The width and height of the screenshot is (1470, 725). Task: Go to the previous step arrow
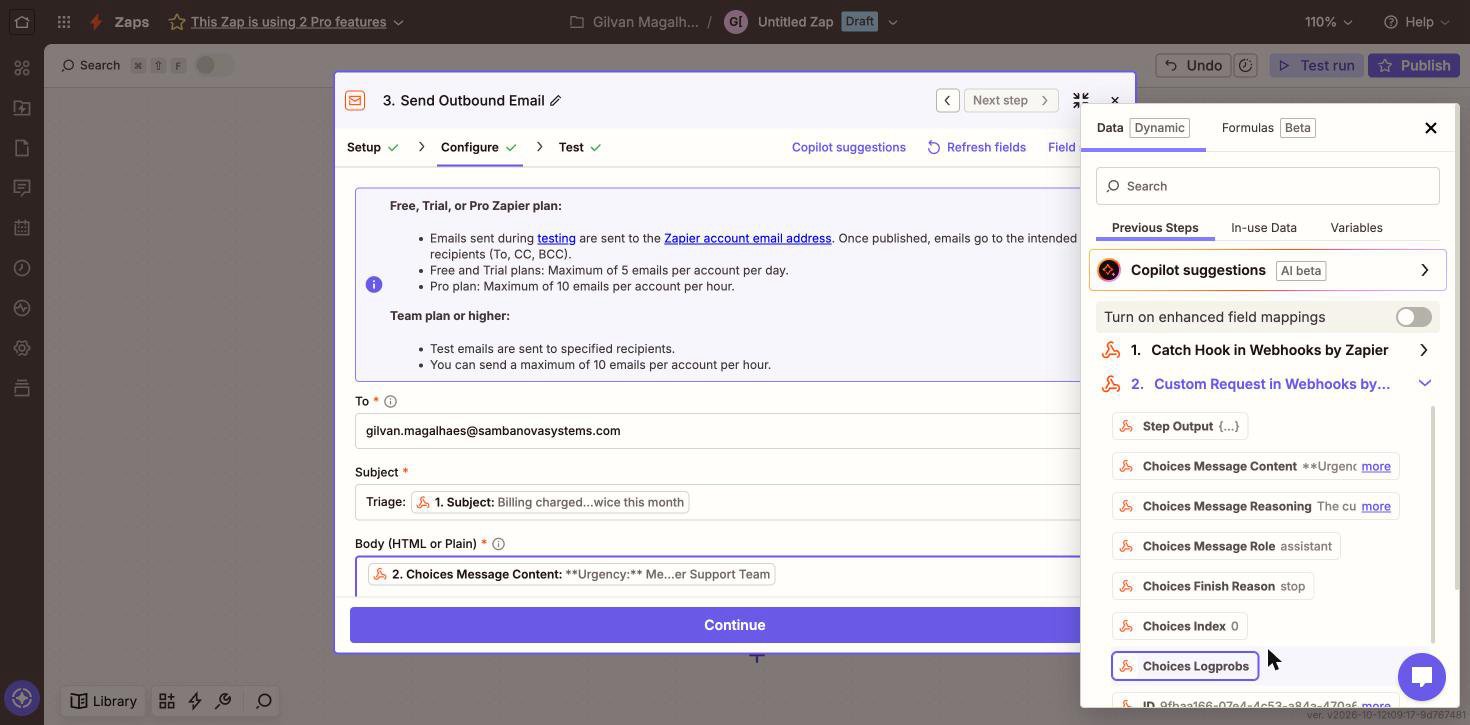[x=948, y=100]
